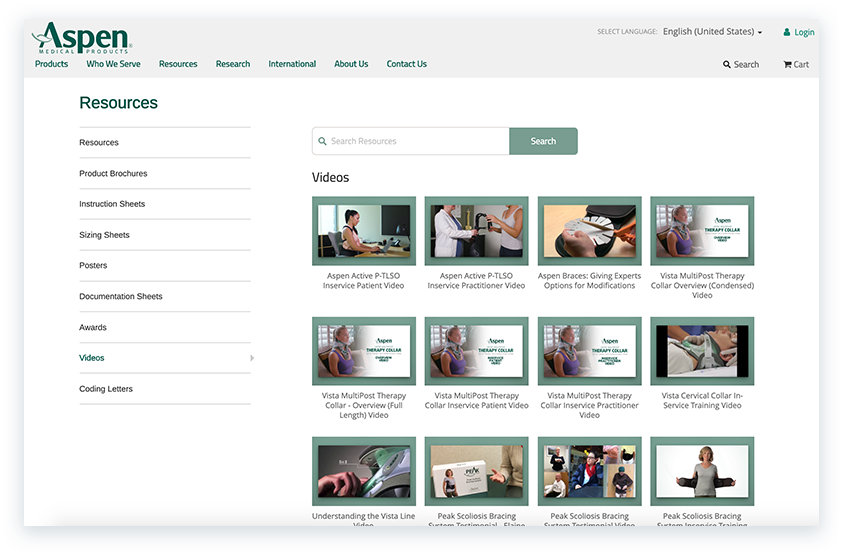Select Sizing Sheets in the sidebar
The image size is (844, 556).
pos(104,235)
